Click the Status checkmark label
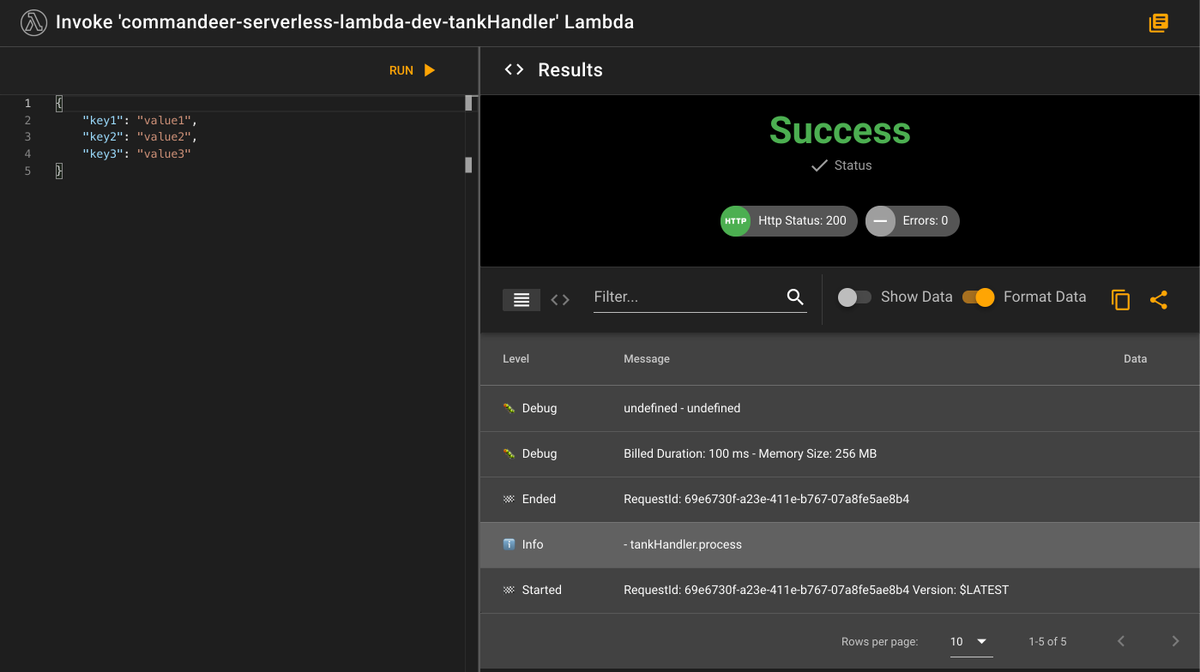The height and width of the screenshot is (672, 1200). tap(841, 165)
